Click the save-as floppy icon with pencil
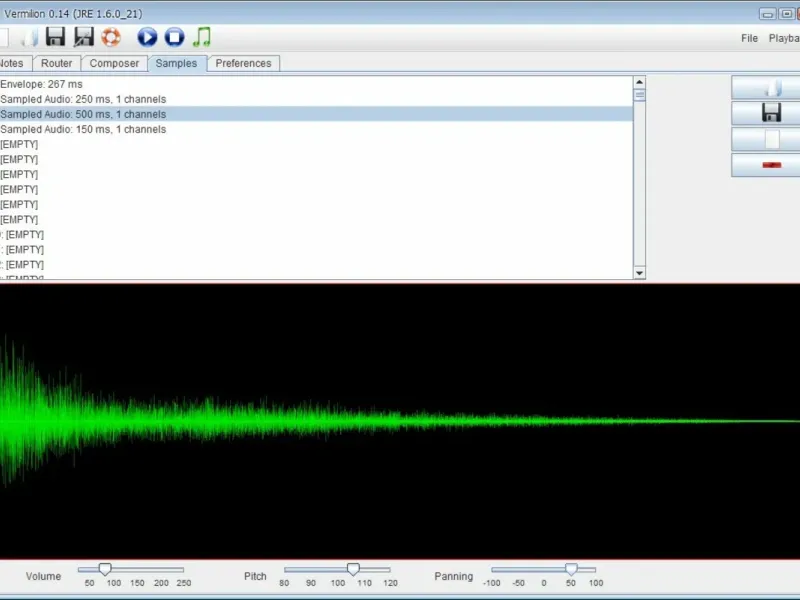Screen dimensions: 800x600 click(x=84, y=38)
